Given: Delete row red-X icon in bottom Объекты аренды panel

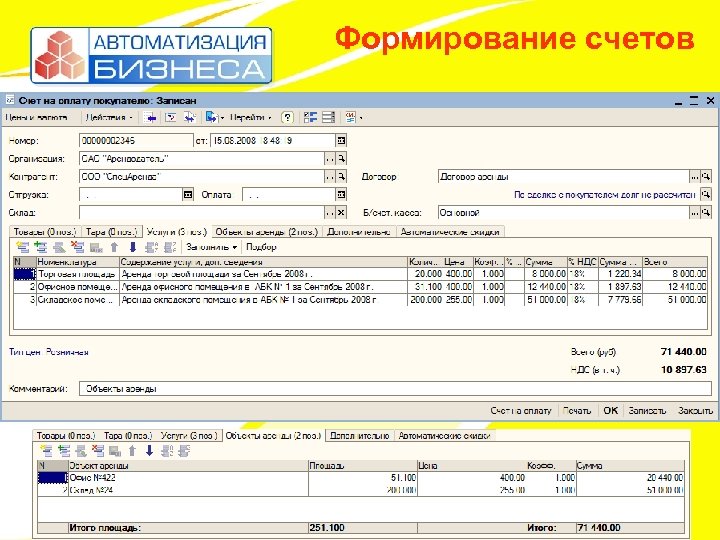Looking at the screenshot, I should [98, 451].
